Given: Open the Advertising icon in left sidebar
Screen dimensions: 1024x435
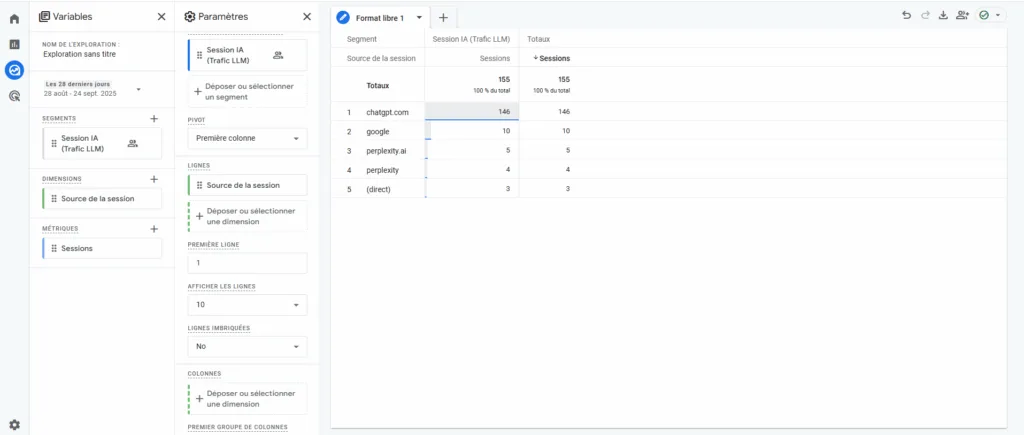Looking at the screenshot, I should 14,96.
